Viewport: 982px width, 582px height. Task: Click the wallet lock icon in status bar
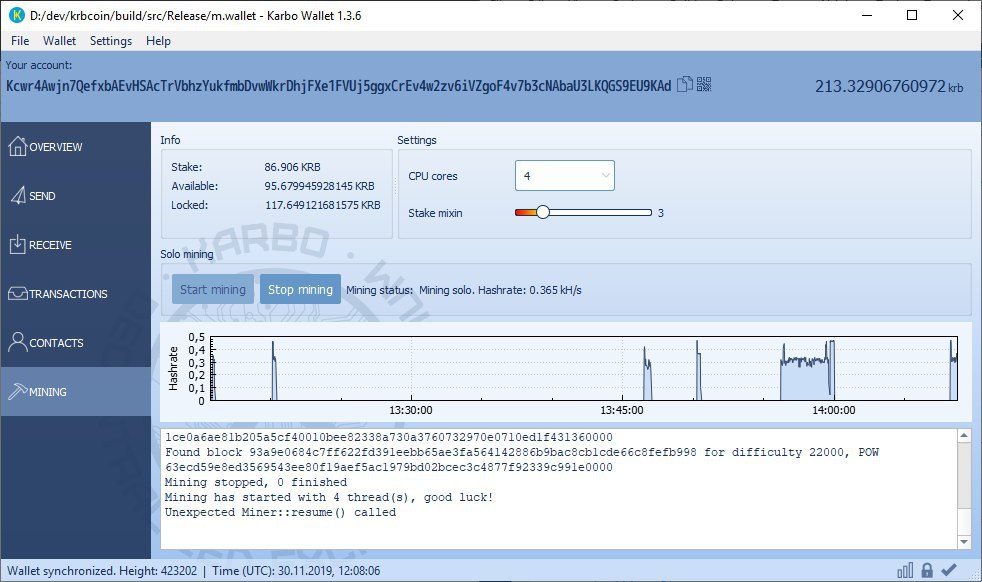[x=927, y=570]
